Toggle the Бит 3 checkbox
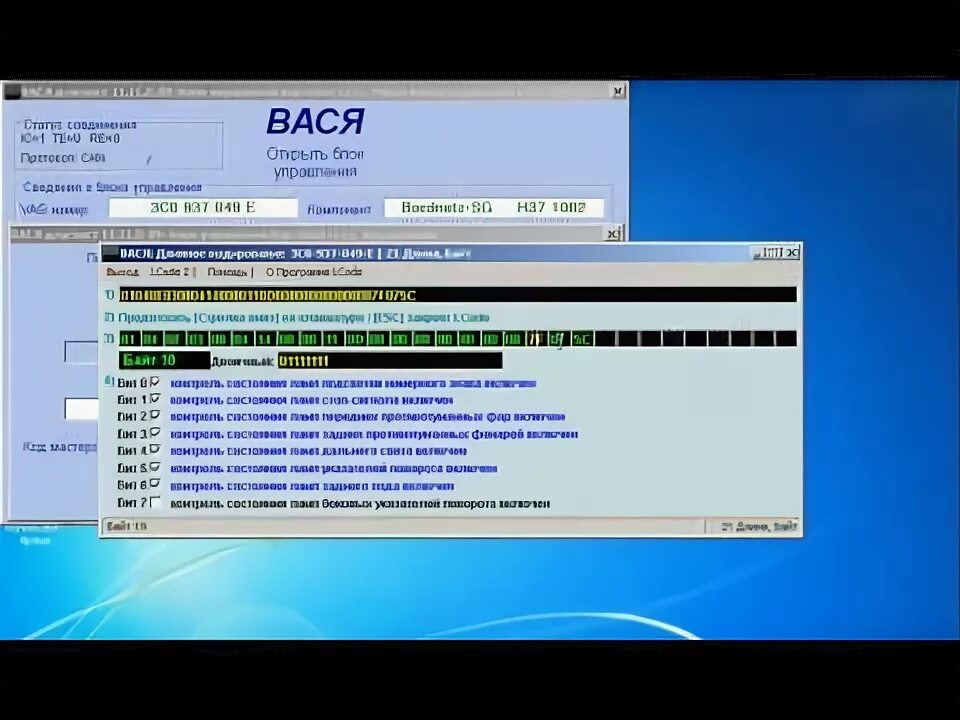 click(155, 432)
